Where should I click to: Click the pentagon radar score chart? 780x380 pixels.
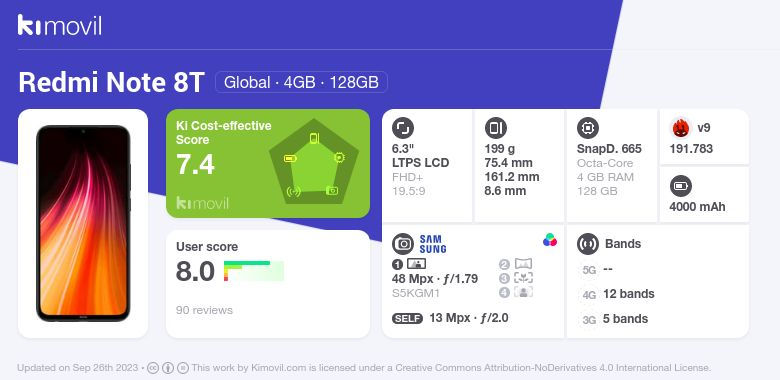click(x=313, y=162)
